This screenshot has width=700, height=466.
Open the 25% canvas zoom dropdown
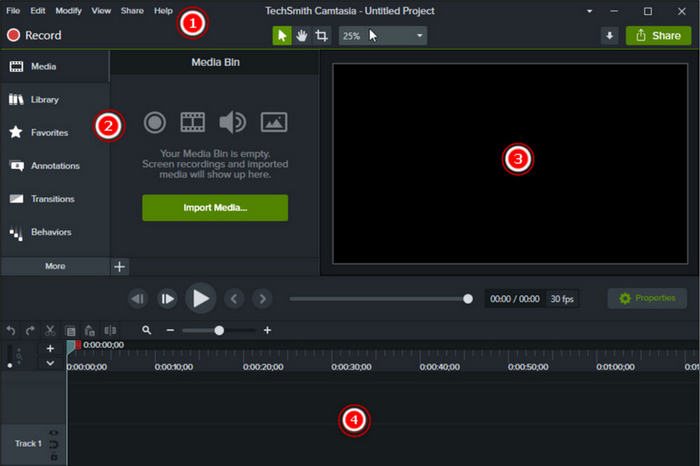pyautogui.click(x=383, y=36)
